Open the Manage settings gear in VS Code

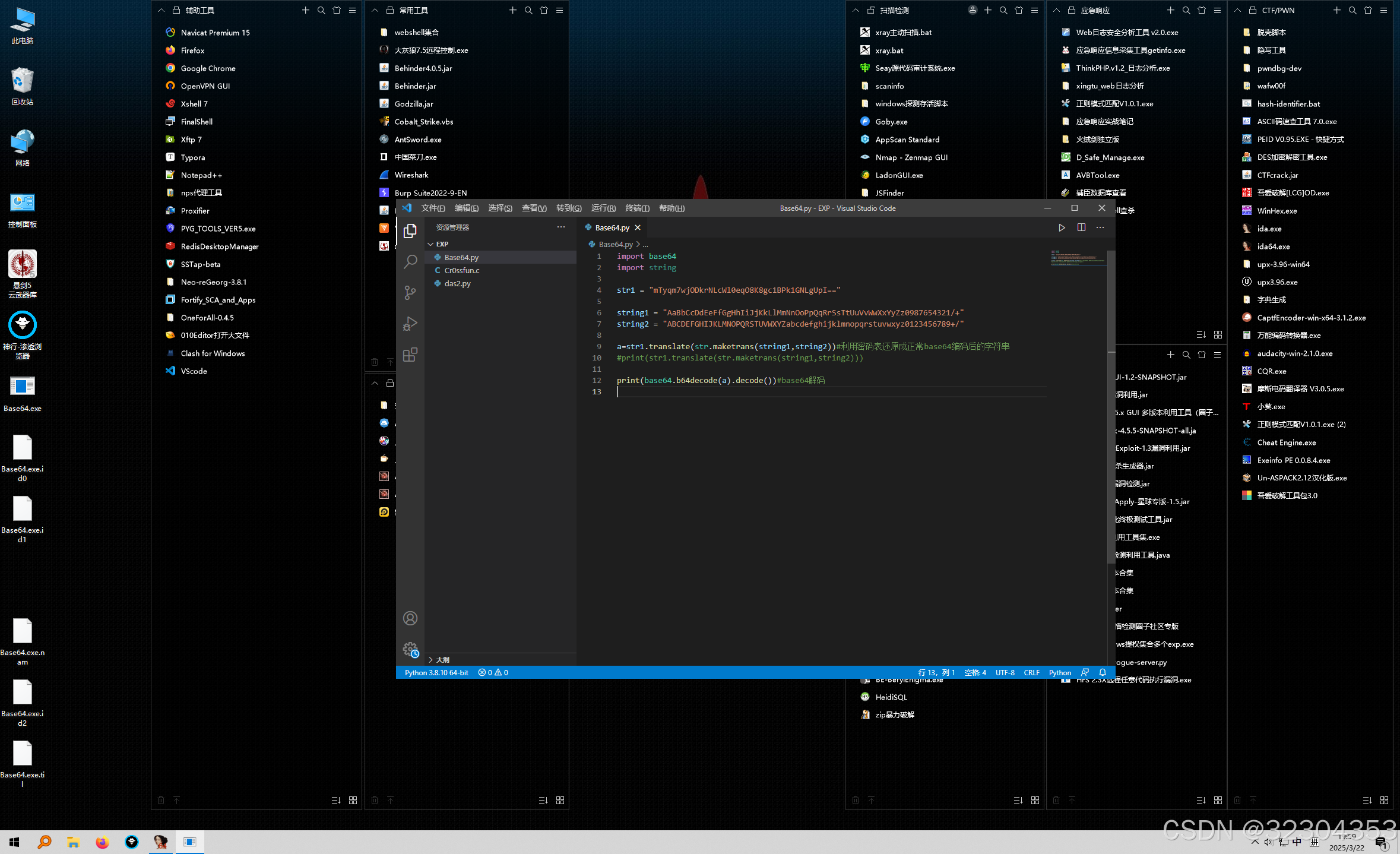(x=410, y=649)
